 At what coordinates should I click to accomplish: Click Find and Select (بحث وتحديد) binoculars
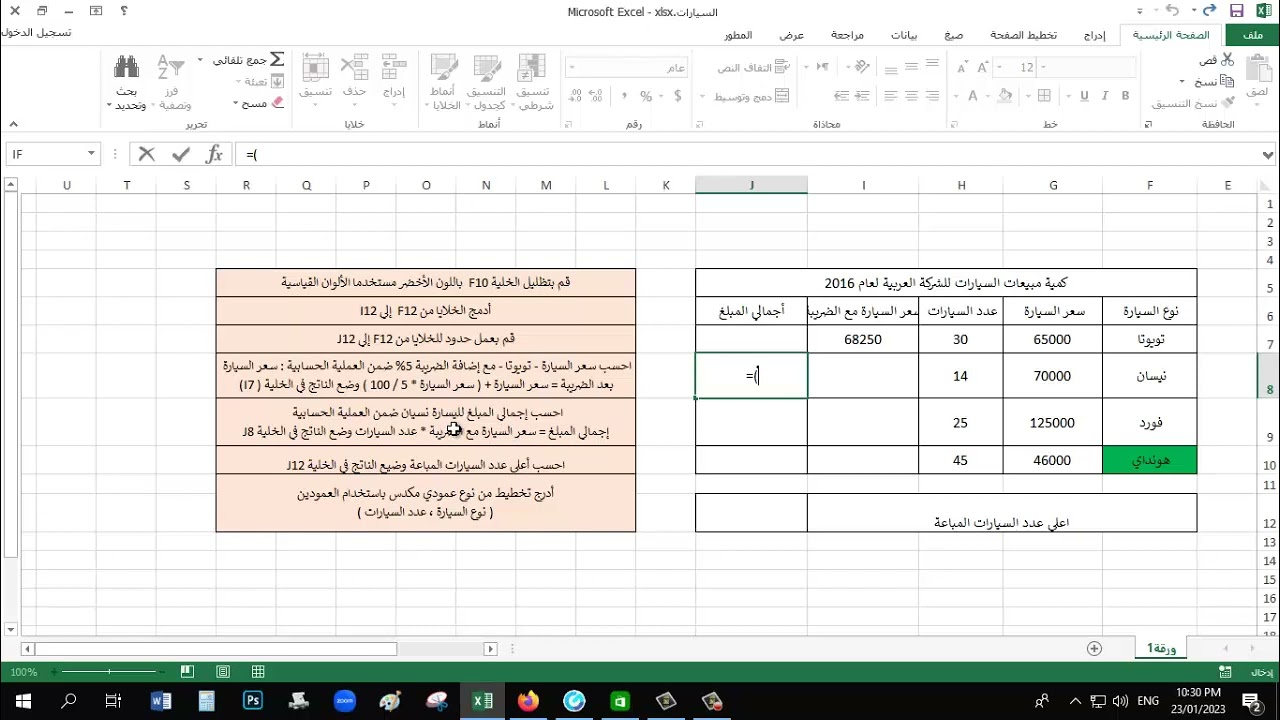(127, 84)
